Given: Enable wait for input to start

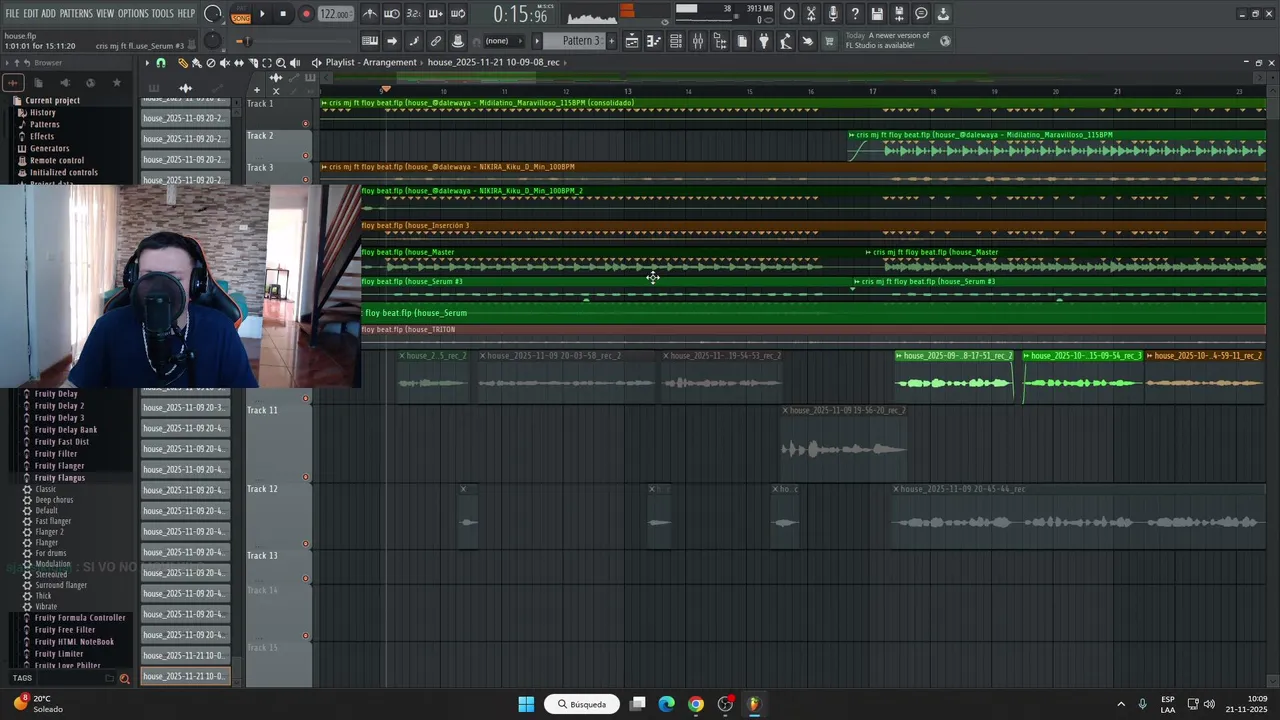Looking at the screenshot, I should coord(392,14).
